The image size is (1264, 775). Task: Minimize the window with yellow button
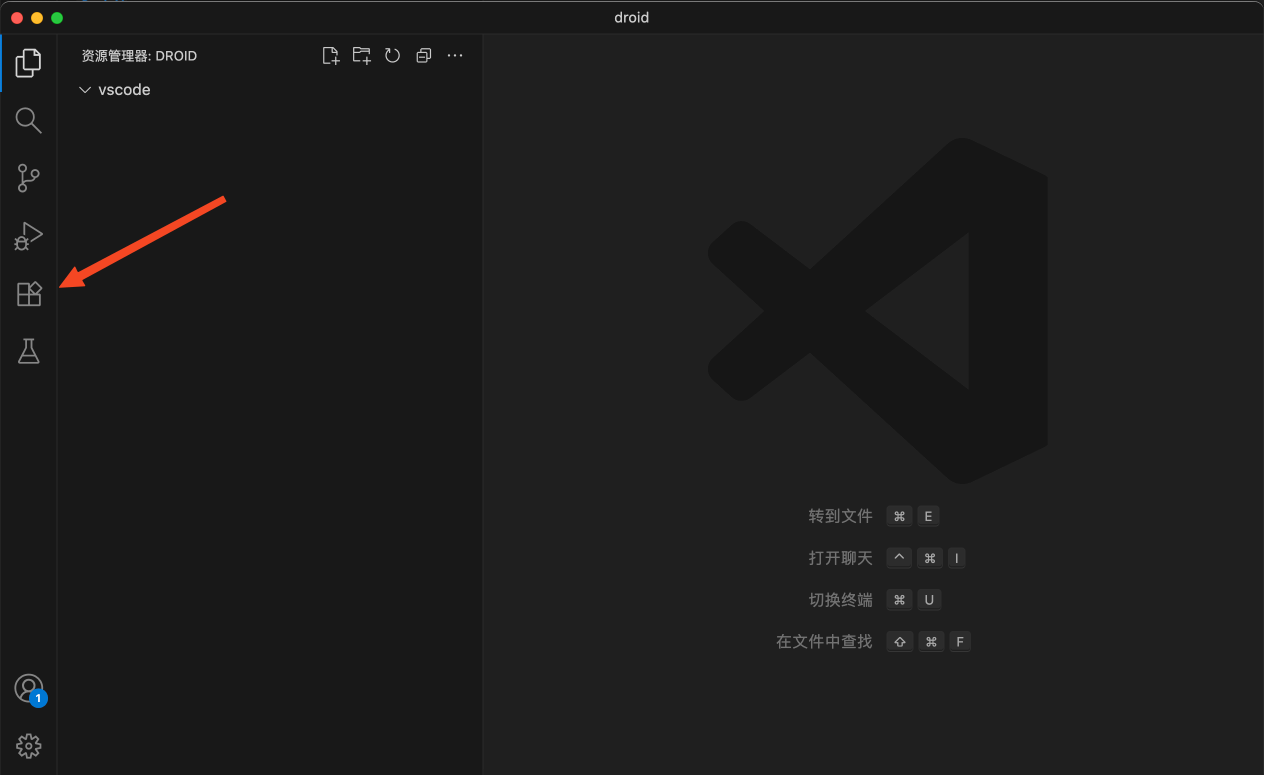point(37,18)
